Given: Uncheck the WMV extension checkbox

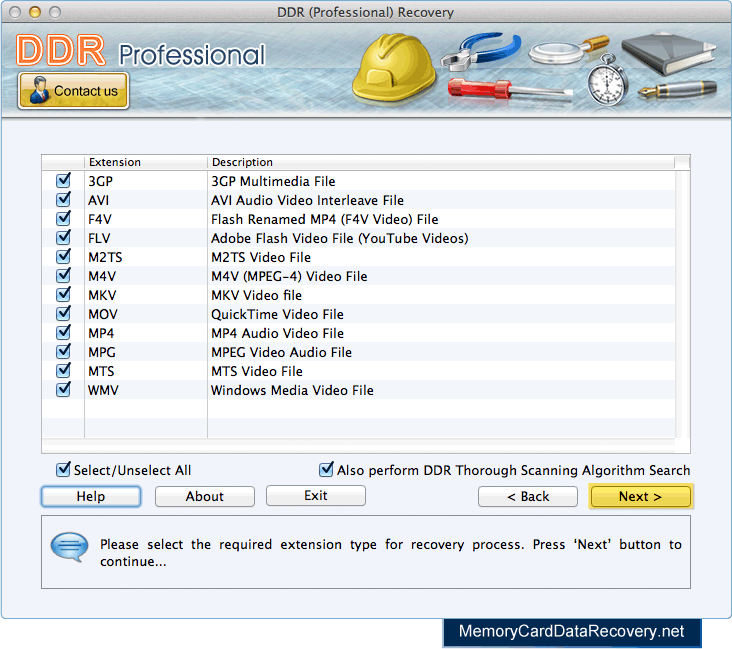Looking at the screenshot, I should coord(63,389).
